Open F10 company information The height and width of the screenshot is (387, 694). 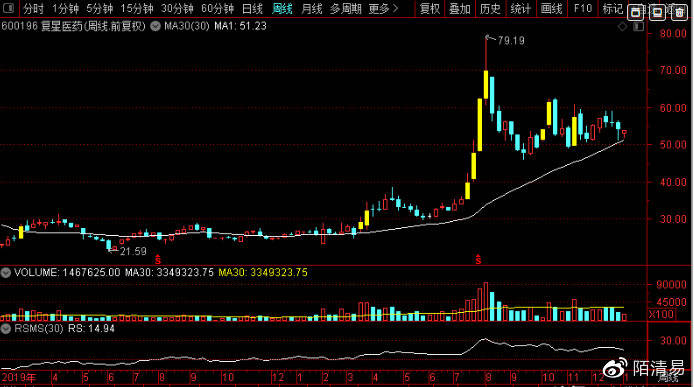coord(582,8)
